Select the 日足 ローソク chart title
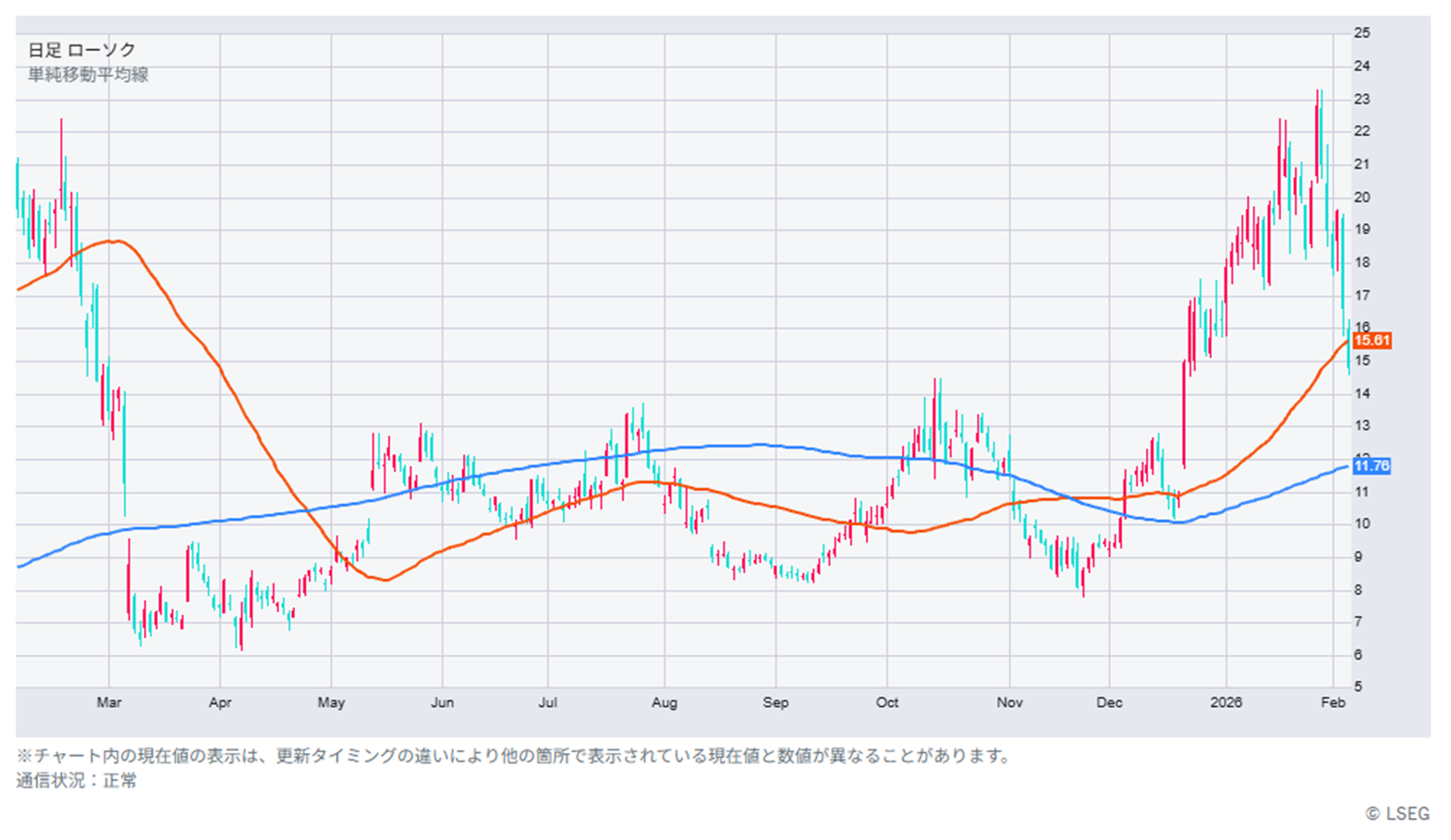This screenshot has height=840, width=1451. point(81,50)
